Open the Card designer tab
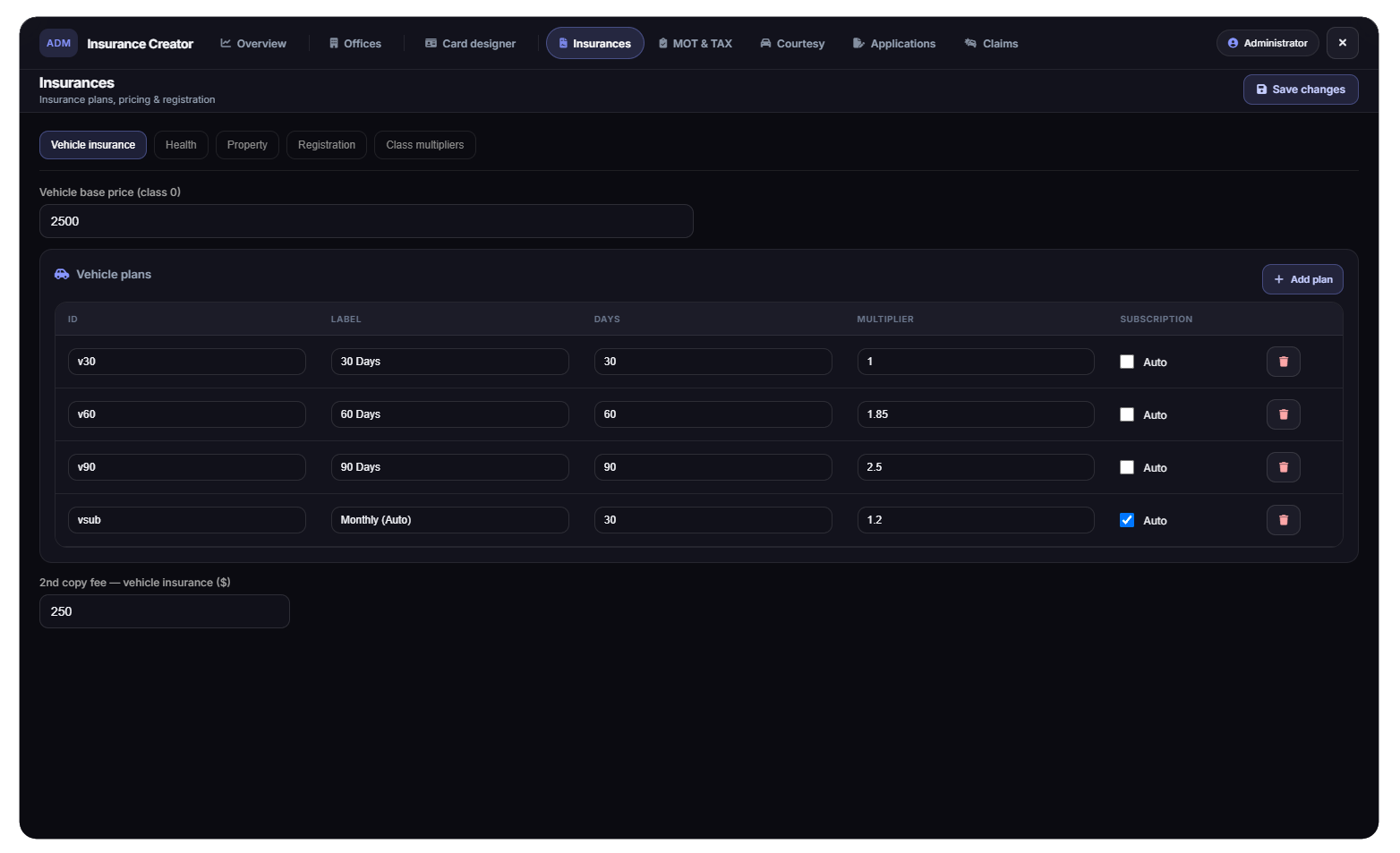Screen dimensions: 1400x853 pos(471,43)
